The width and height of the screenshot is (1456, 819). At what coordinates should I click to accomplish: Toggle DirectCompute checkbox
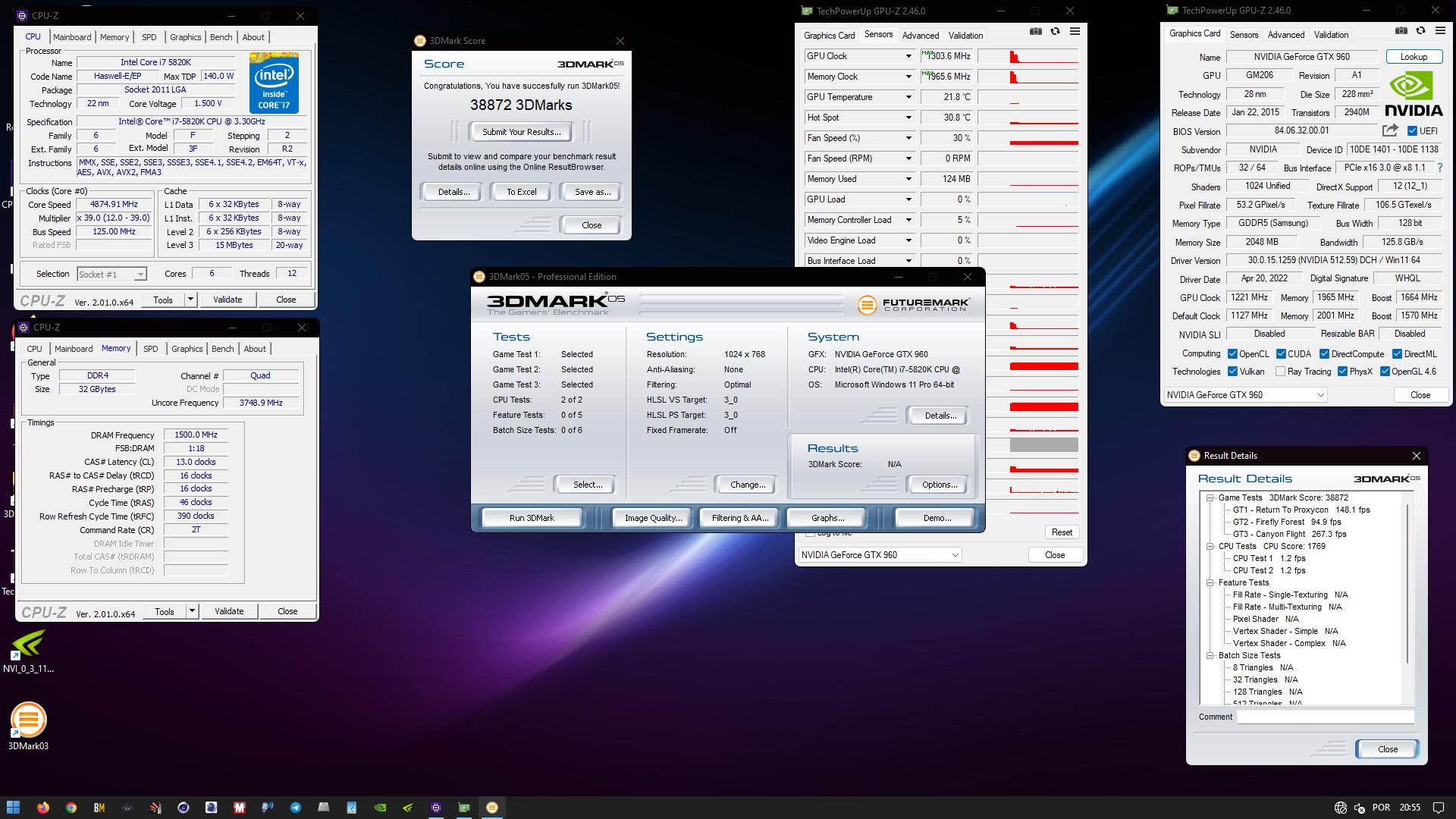click(x=1324, y=353)
